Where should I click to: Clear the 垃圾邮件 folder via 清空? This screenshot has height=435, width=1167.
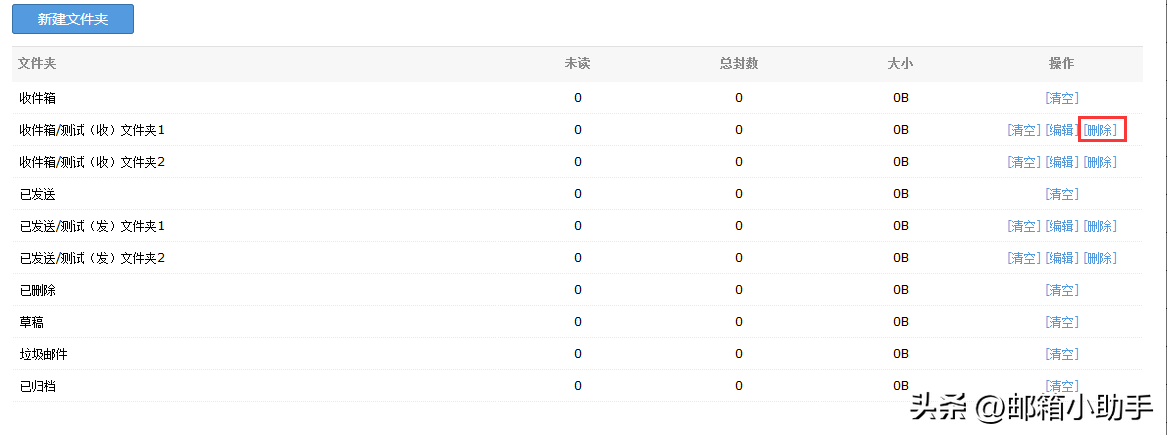pyautogui.click(x=1061, y=354)
